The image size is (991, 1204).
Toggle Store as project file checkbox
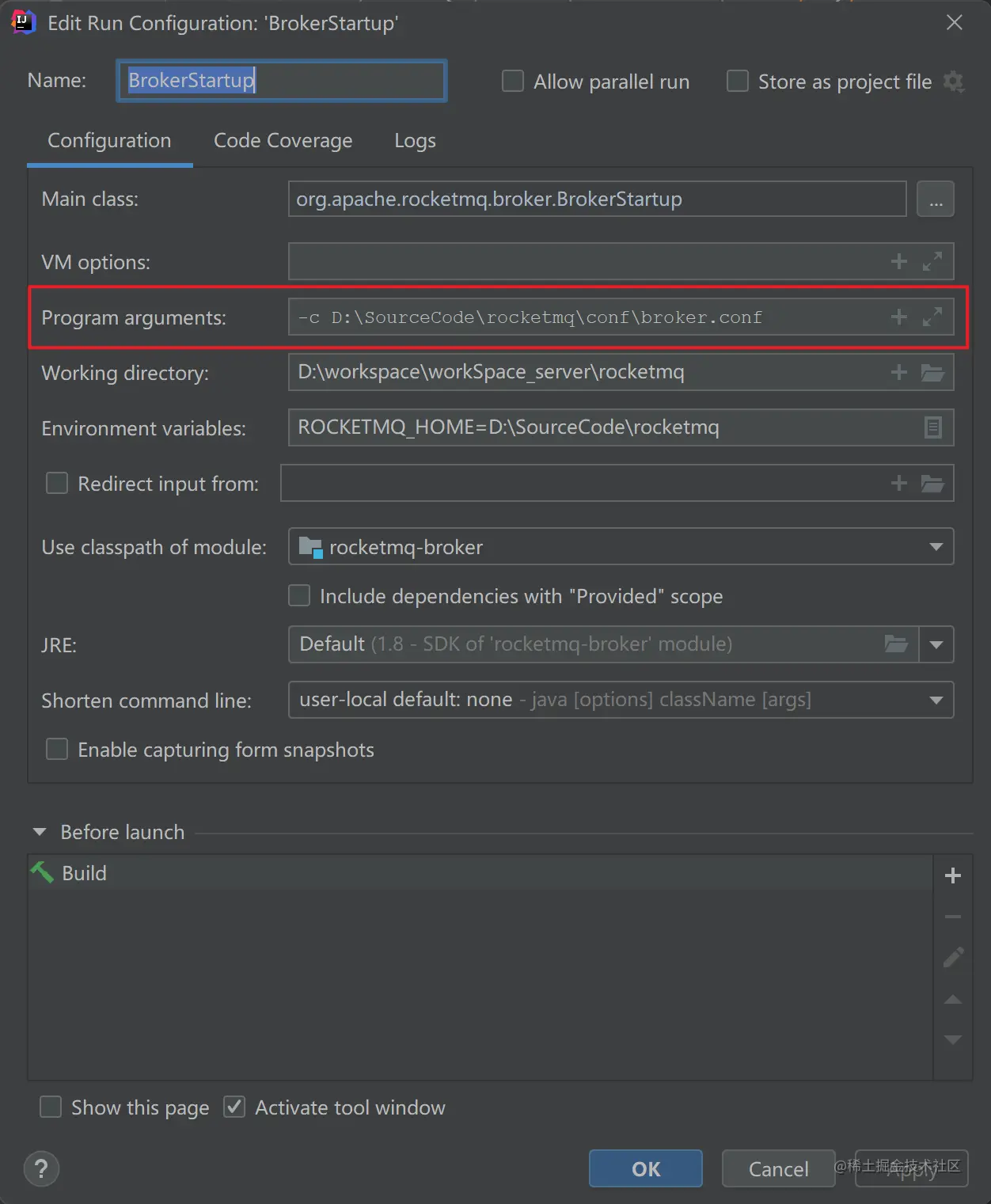click(738, 82)
